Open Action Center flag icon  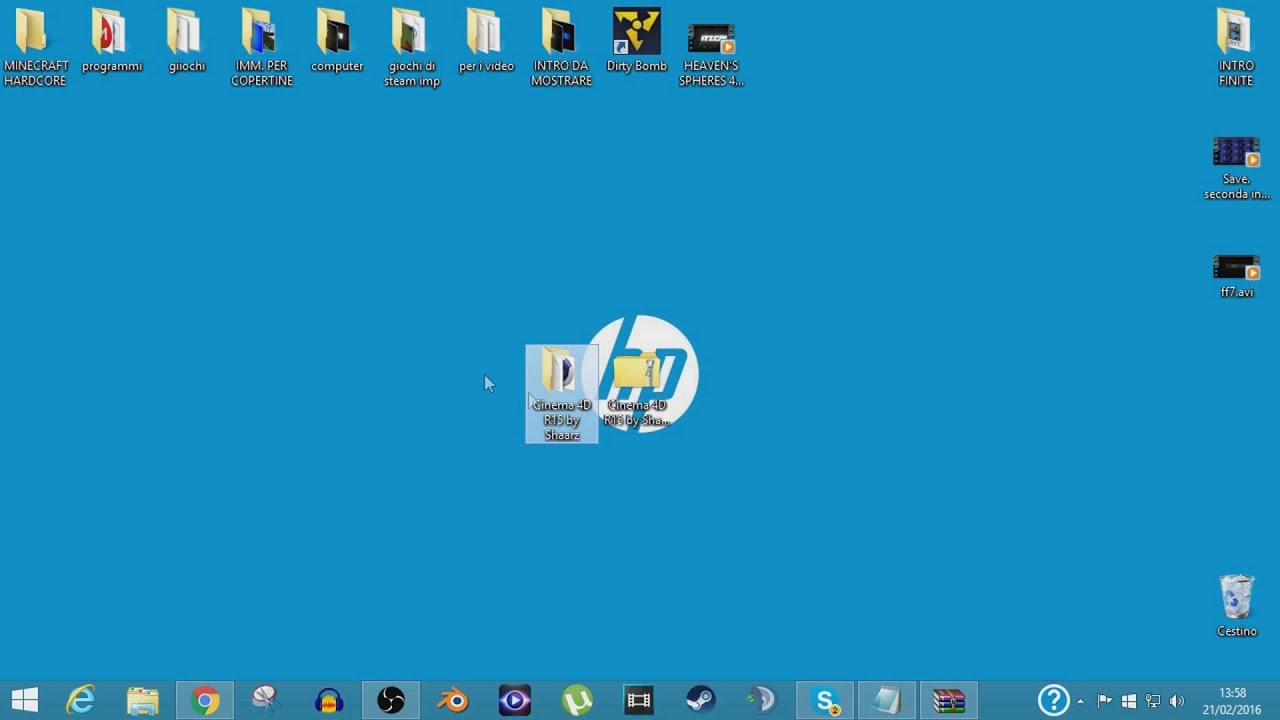point(1105,701)
